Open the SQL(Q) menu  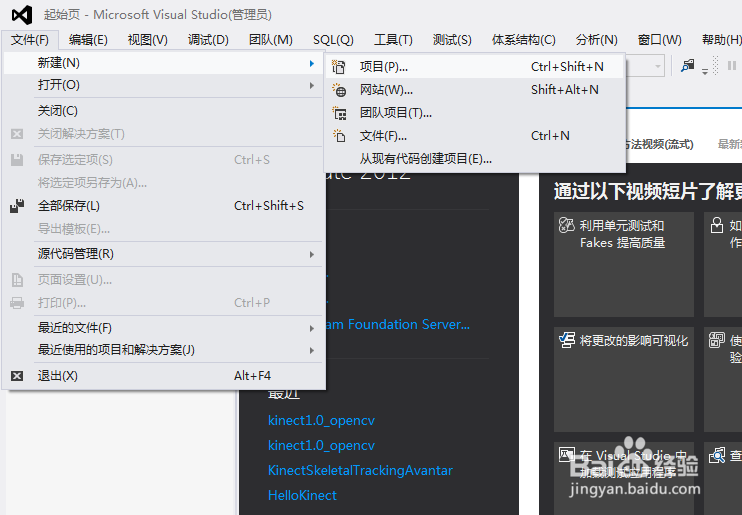pyautogui.click(x=333, y=40)
